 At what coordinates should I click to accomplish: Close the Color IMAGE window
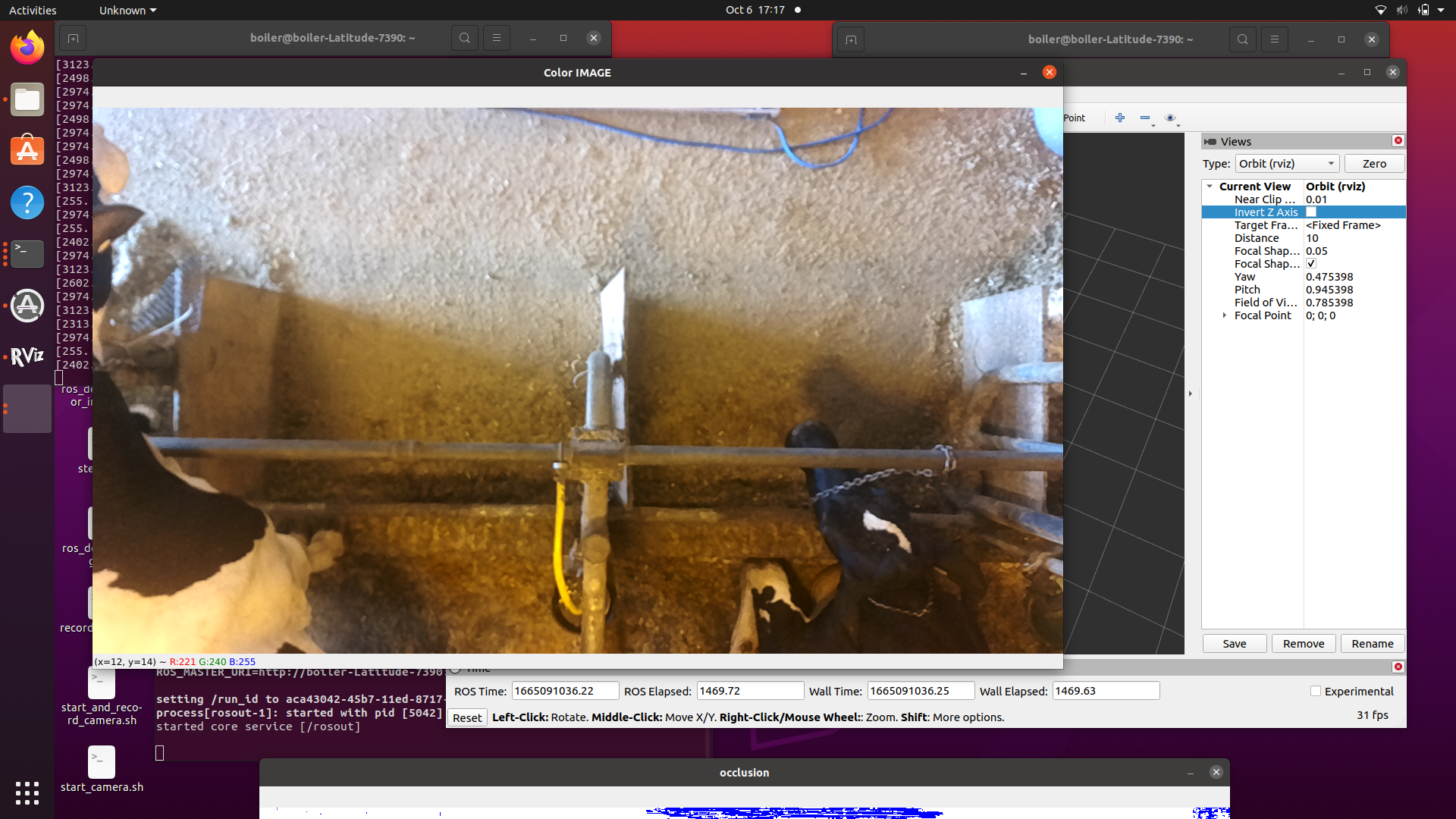point(1050,72)
